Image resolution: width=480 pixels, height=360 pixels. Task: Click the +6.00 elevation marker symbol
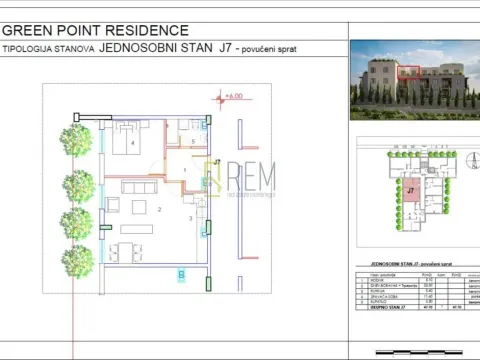[220, 99]
